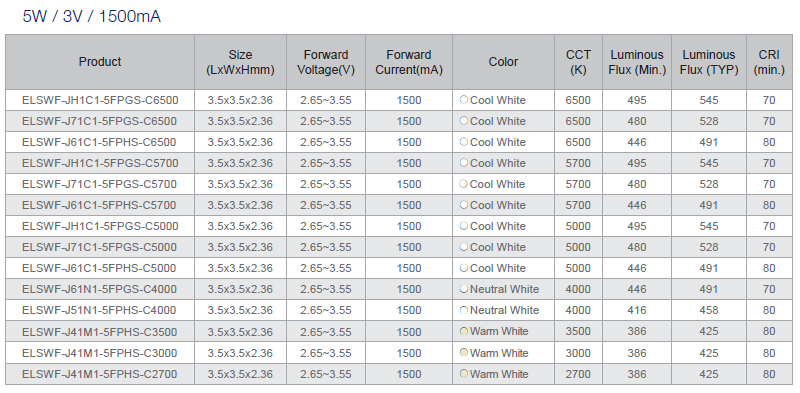Image resolution: width=800 pixels, height=393 pixels.
Task: Click the Color column header
Action: [x=503, y=62]
